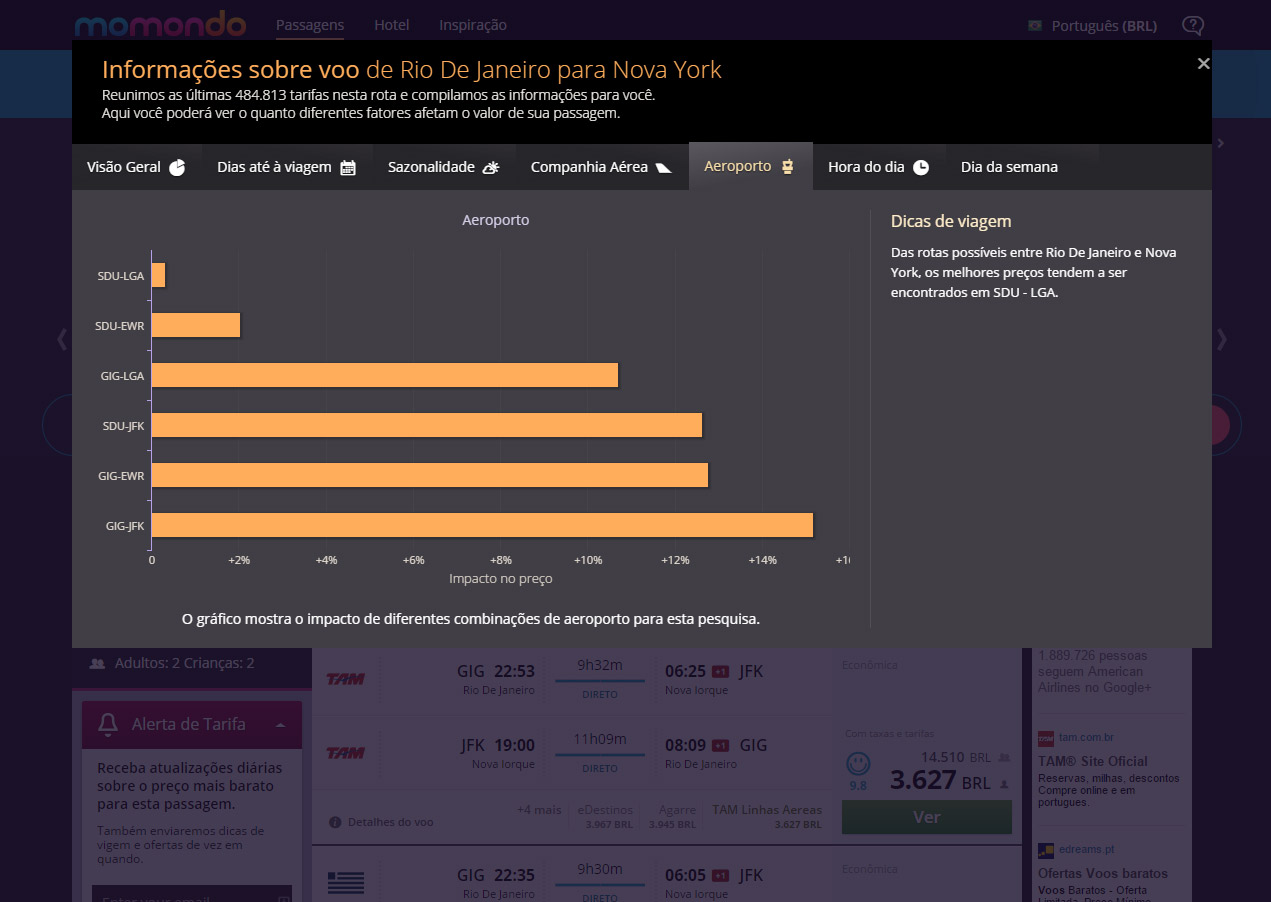1271x902 pixels.
Task: Click the momondo logo
Action: [160, 25]
